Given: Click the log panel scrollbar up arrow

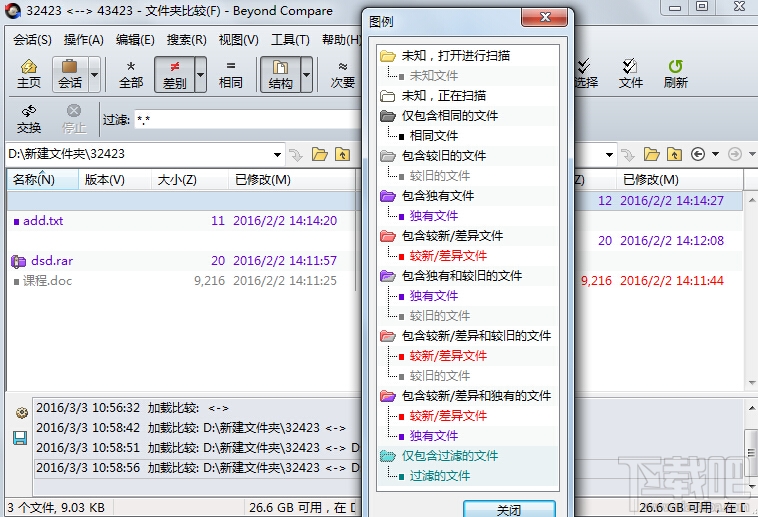Looking at the screenshot, I should click(x=752, y=409).
